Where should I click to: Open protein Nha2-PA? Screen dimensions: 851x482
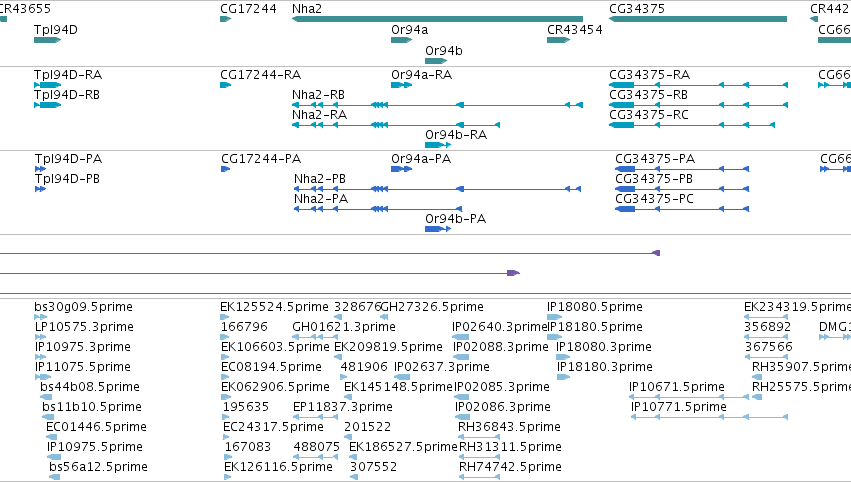point(321,199)
